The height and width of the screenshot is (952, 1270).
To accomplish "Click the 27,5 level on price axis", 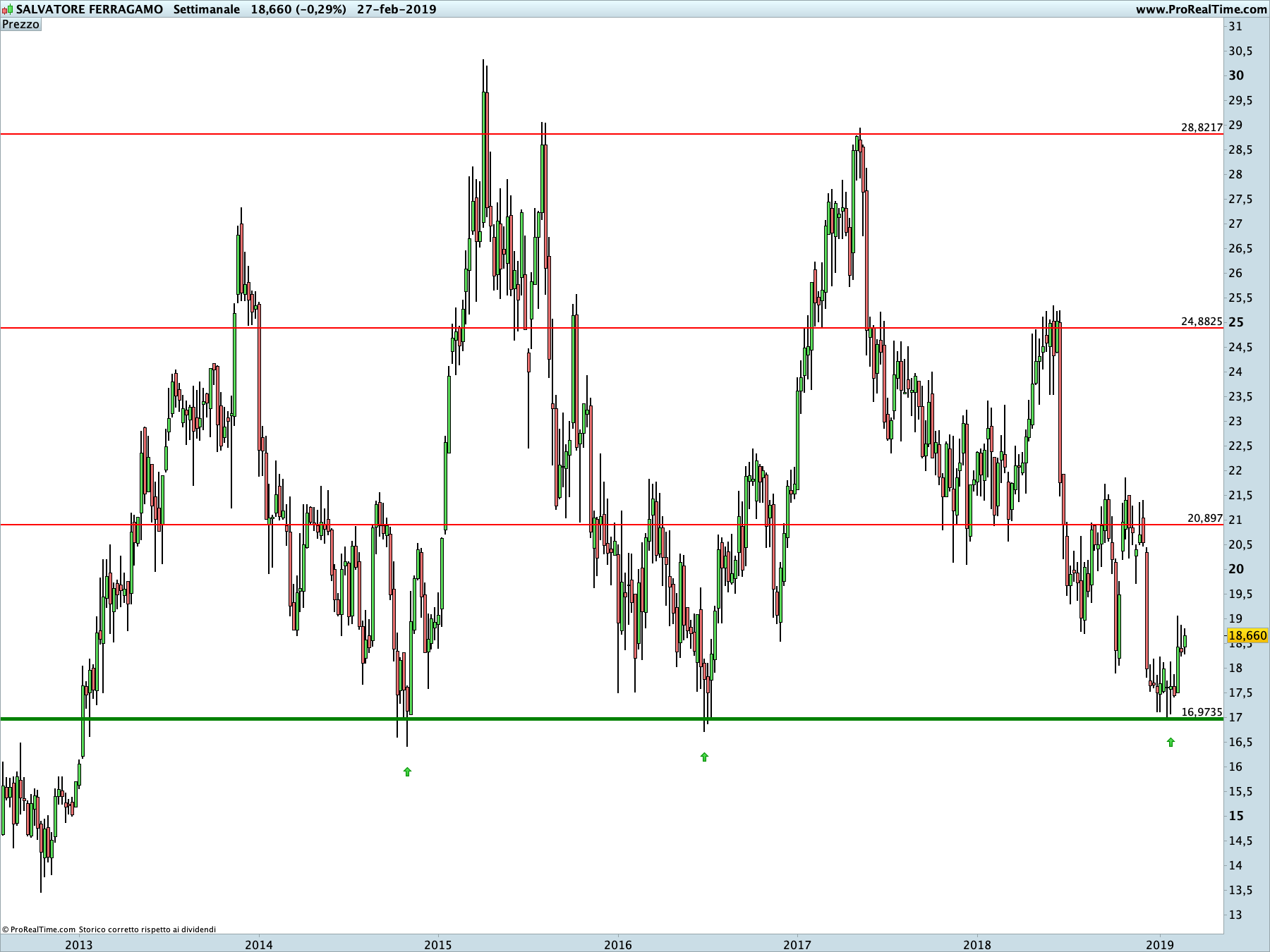I will click(x=1240, y=199).
